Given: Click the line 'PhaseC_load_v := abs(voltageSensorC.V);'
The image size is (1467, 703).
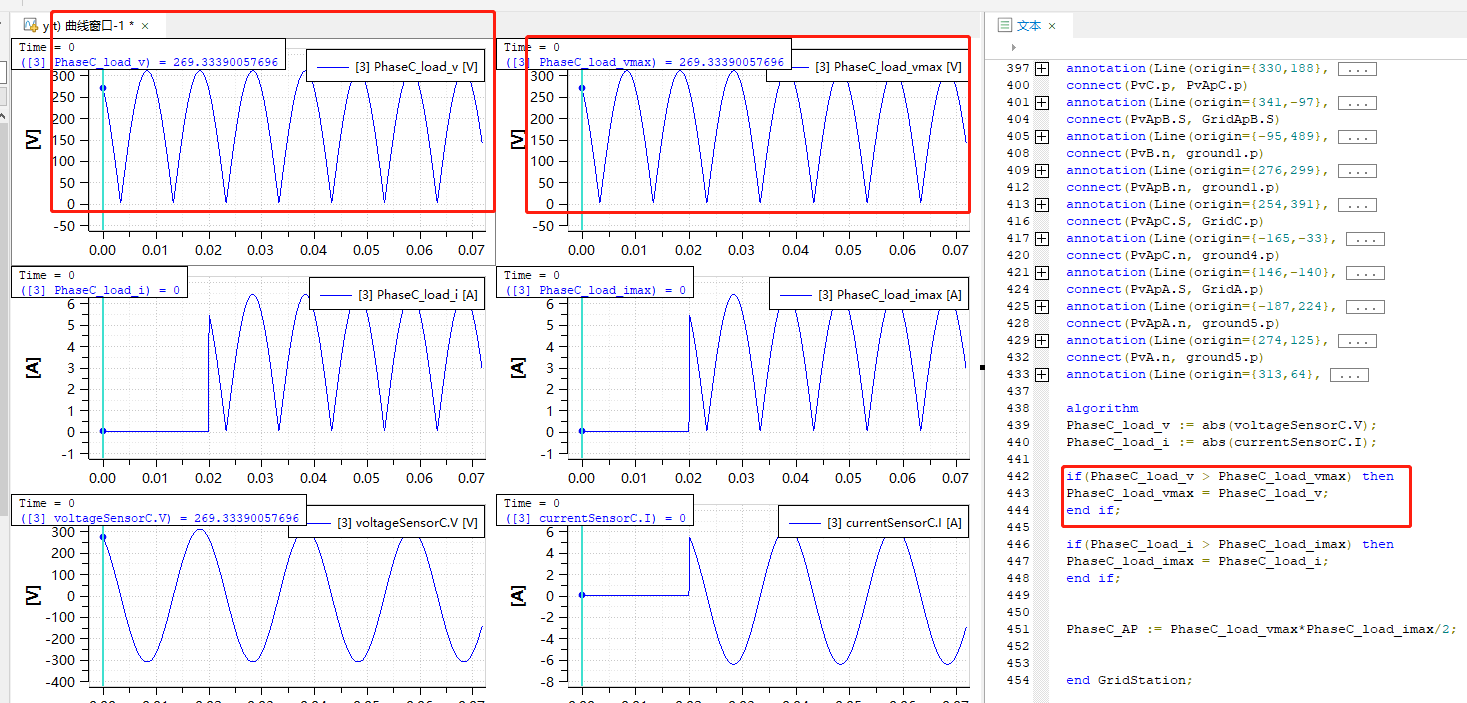Looking at the screenshot, I should [x=1221, y=425].
